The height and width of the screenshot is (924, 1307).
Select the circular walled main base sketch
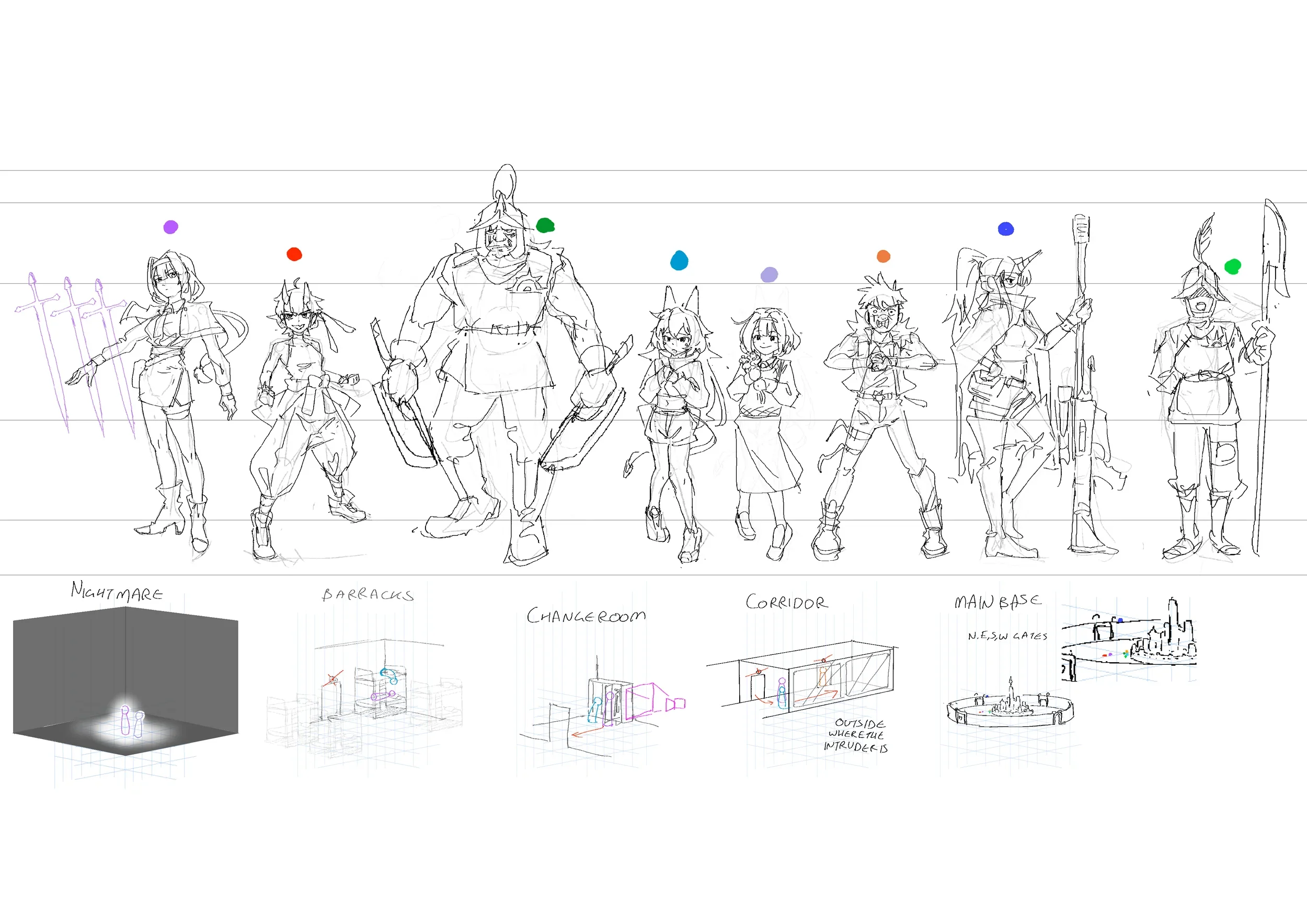1011,708
